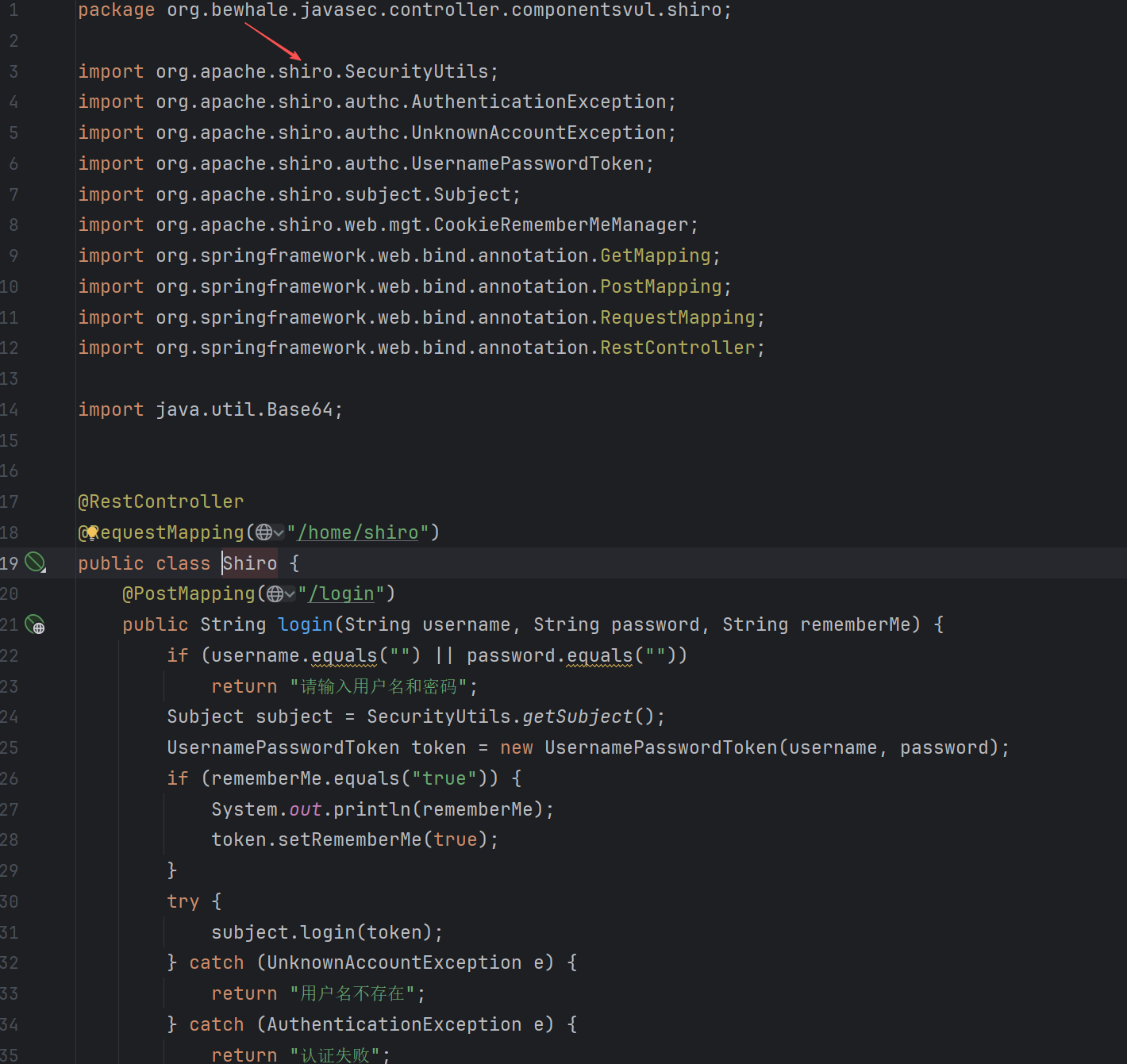Click line number 3 in the gutter

point(13,71)
